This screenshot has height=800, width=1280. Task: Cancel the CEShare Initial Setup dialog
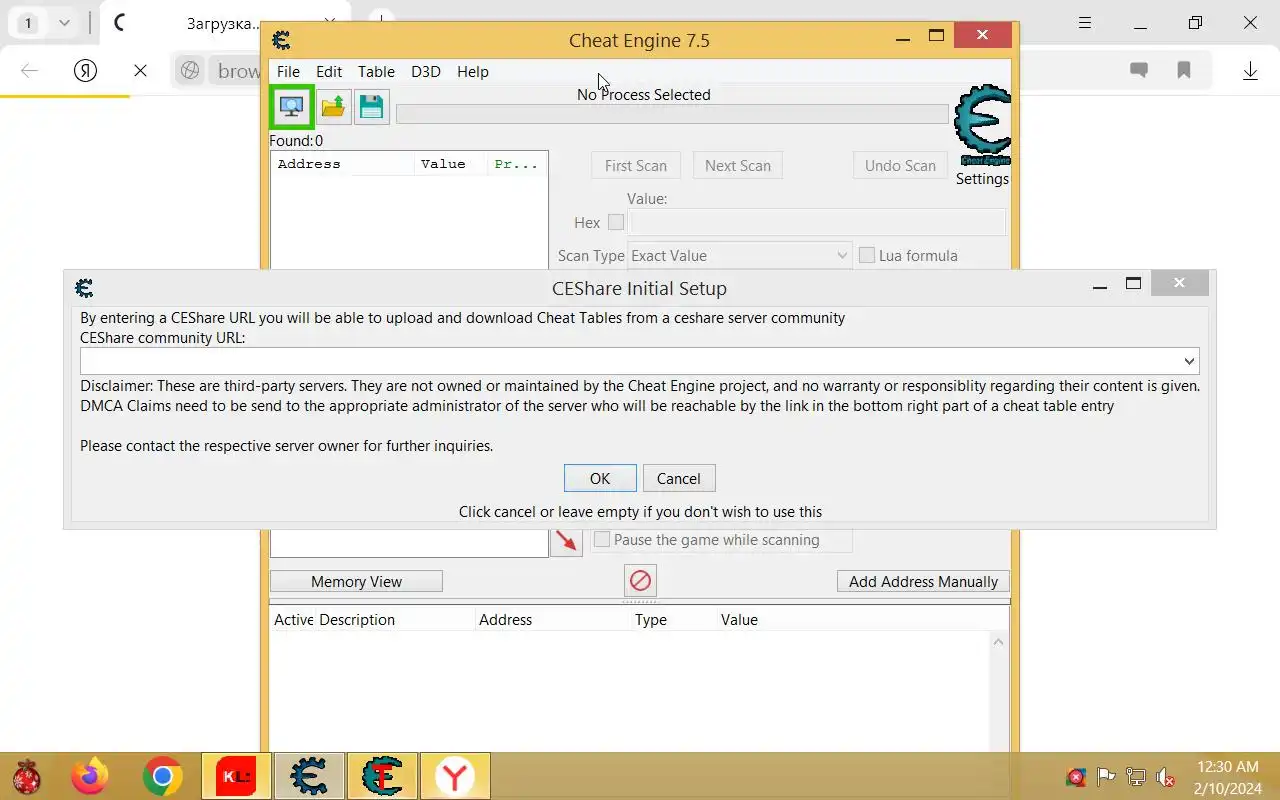point(678,478)
